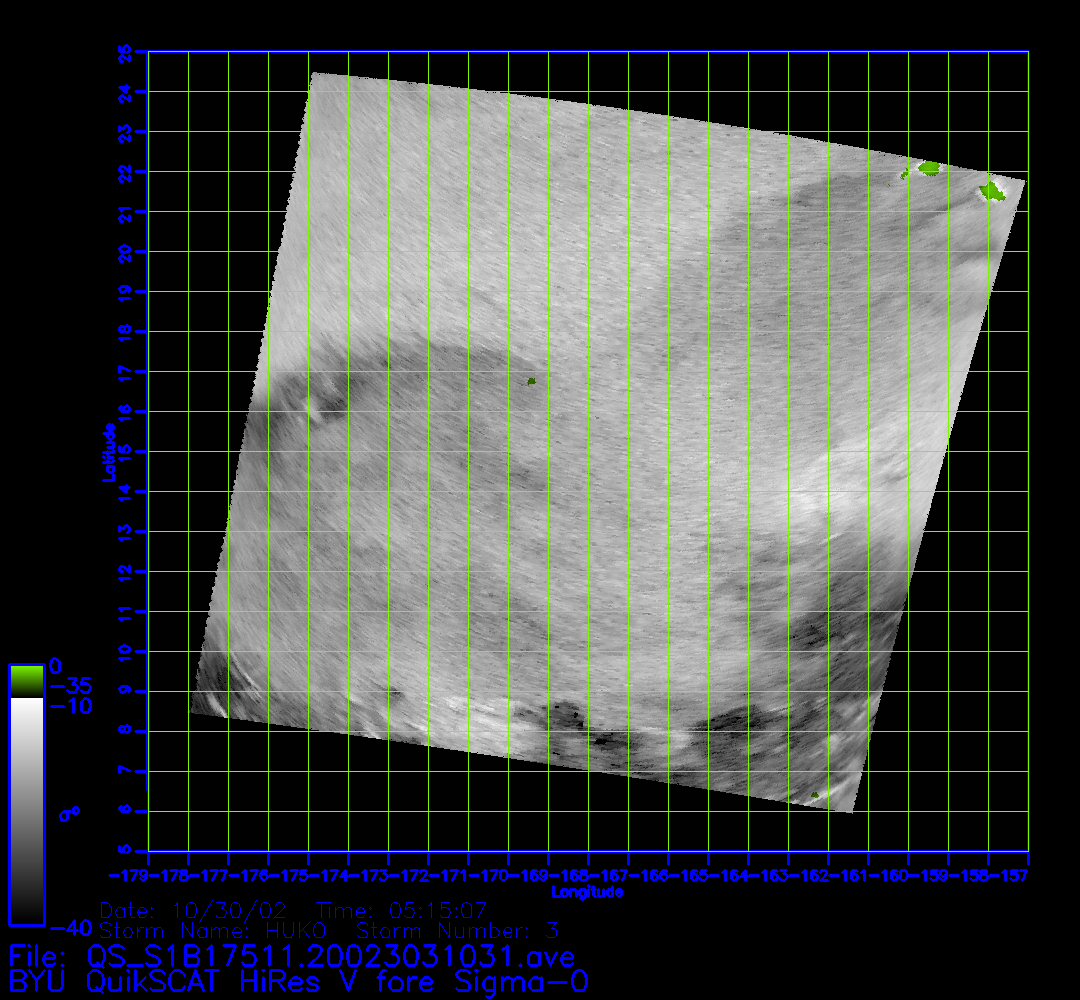
Task: Click the green island near longitude -157
Action: 992,190
